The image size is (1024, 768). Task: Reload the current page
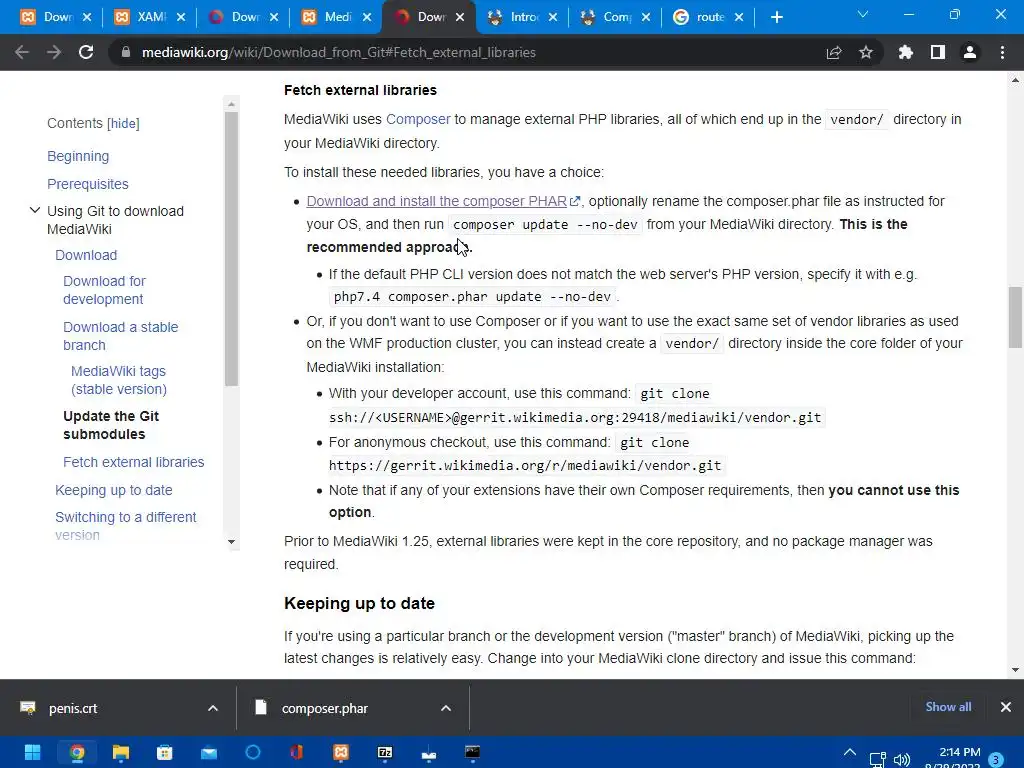pyautogui.click(x=86, y=52)
